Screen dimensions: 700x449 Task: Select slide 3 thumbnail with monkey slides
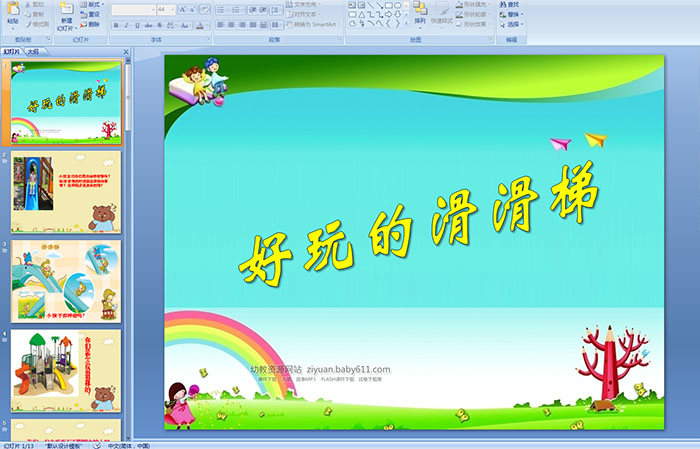coord(66,281)
